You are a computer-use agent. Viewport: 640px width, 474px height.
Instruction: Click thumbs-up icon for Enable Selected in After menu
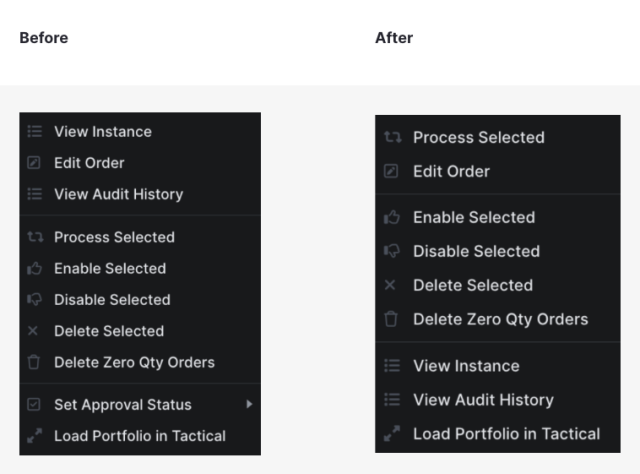coord(392,217)
